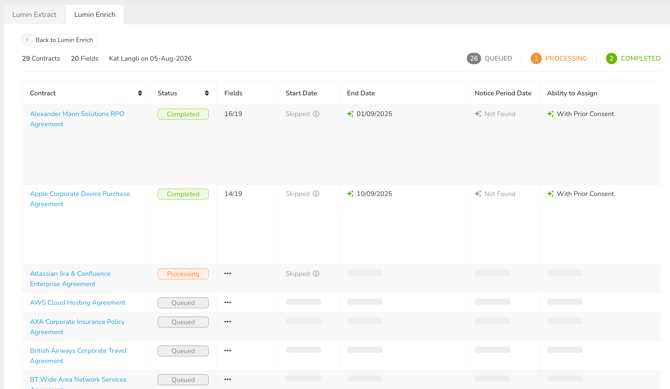Click sparkle icon by With Prior Consent, Apple row
The image size is (670, 389).
[550, 194]
